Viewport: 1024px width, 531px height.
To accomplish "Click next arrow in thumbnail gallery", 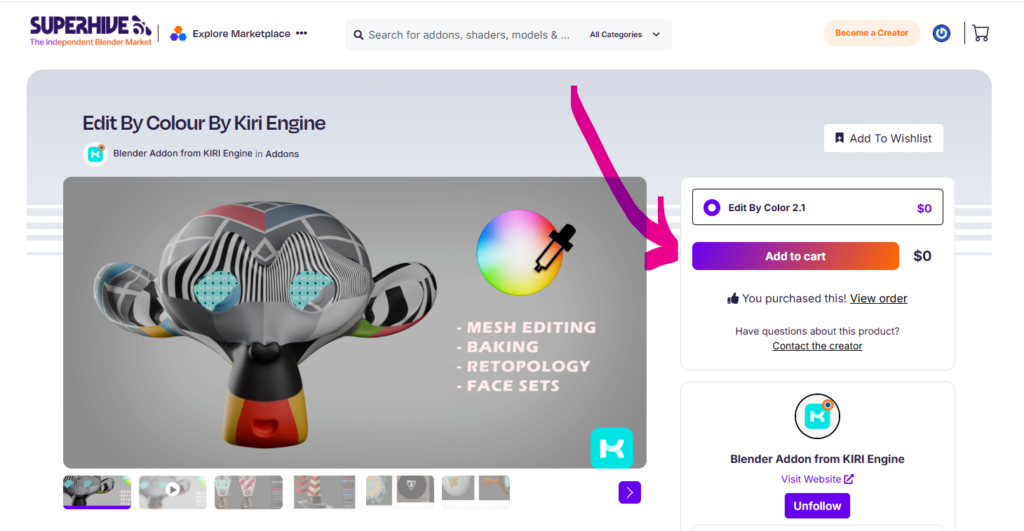I will (x=629, y=492).
